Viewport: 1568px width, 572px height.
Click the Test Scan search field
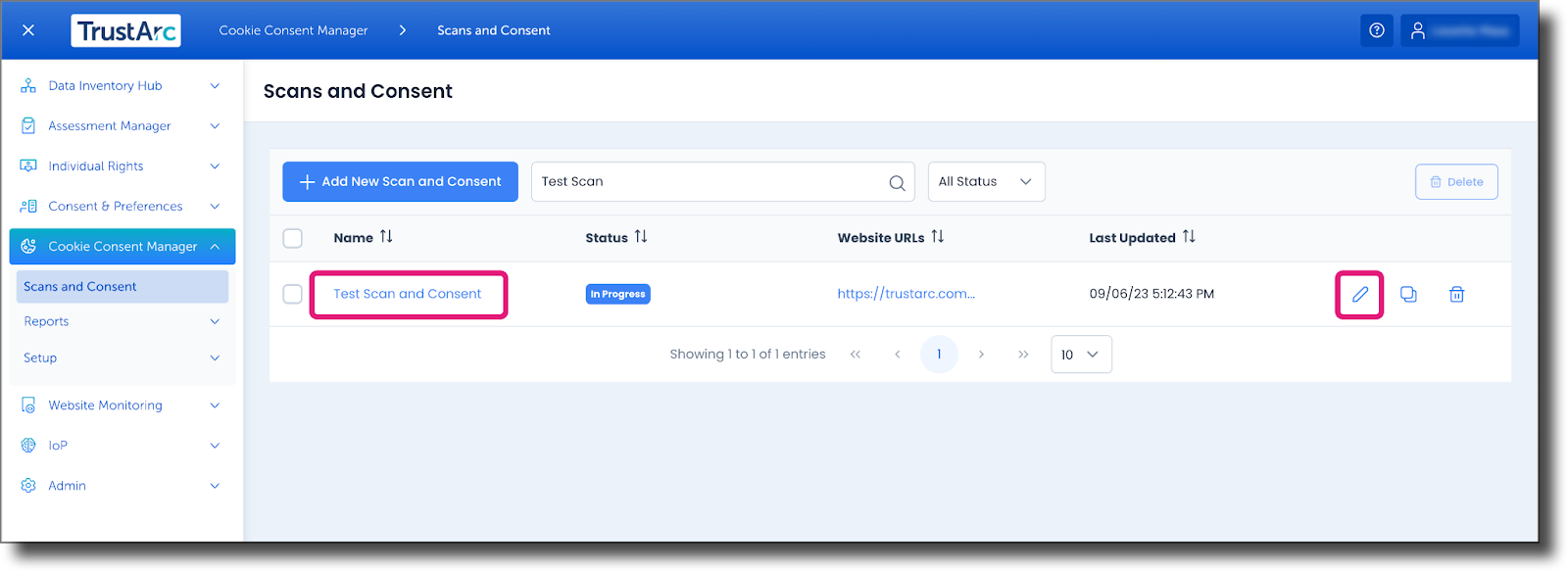(x=706, y=182)
